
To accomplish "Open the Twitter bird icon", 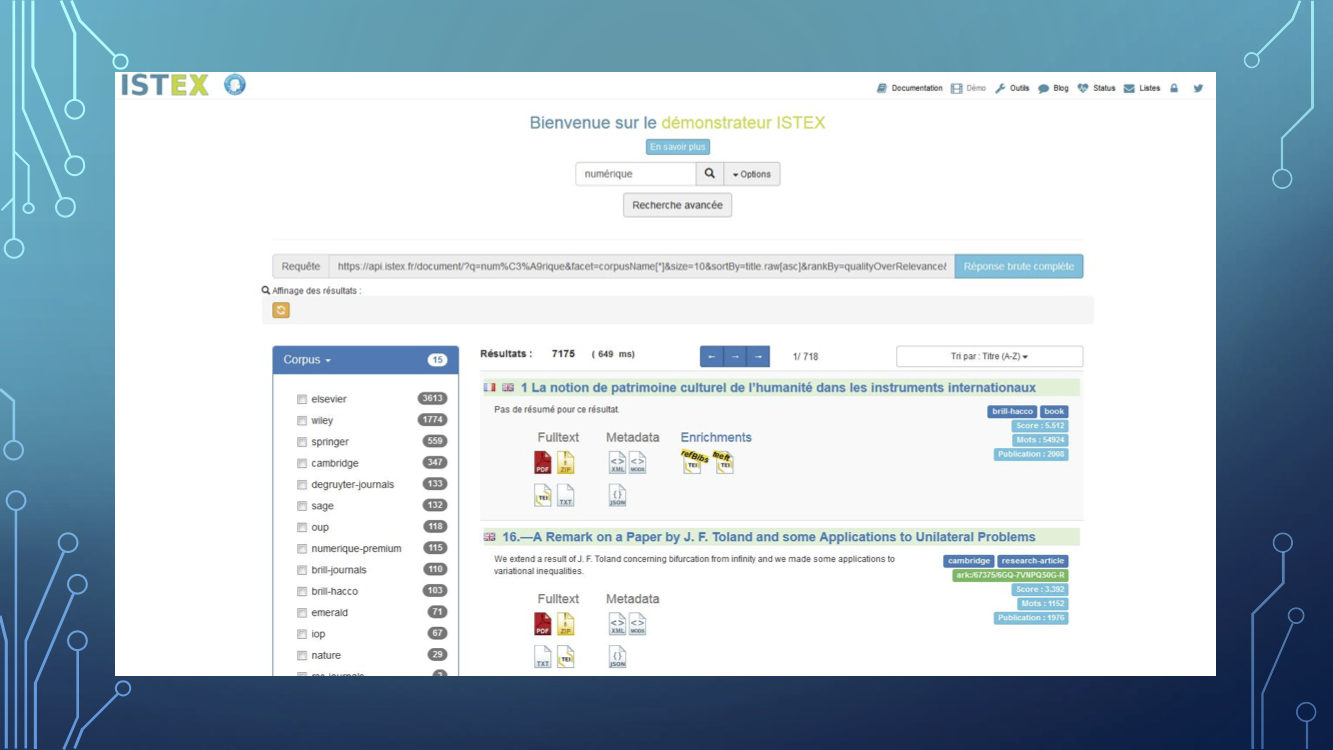I will (1198, 88).
